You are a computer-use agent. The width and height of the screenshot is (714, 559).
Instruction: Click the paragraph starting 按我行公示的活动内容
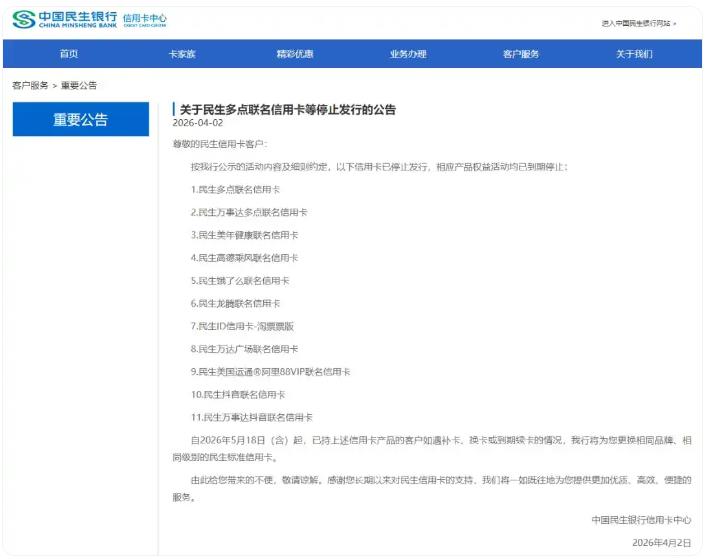379,167
